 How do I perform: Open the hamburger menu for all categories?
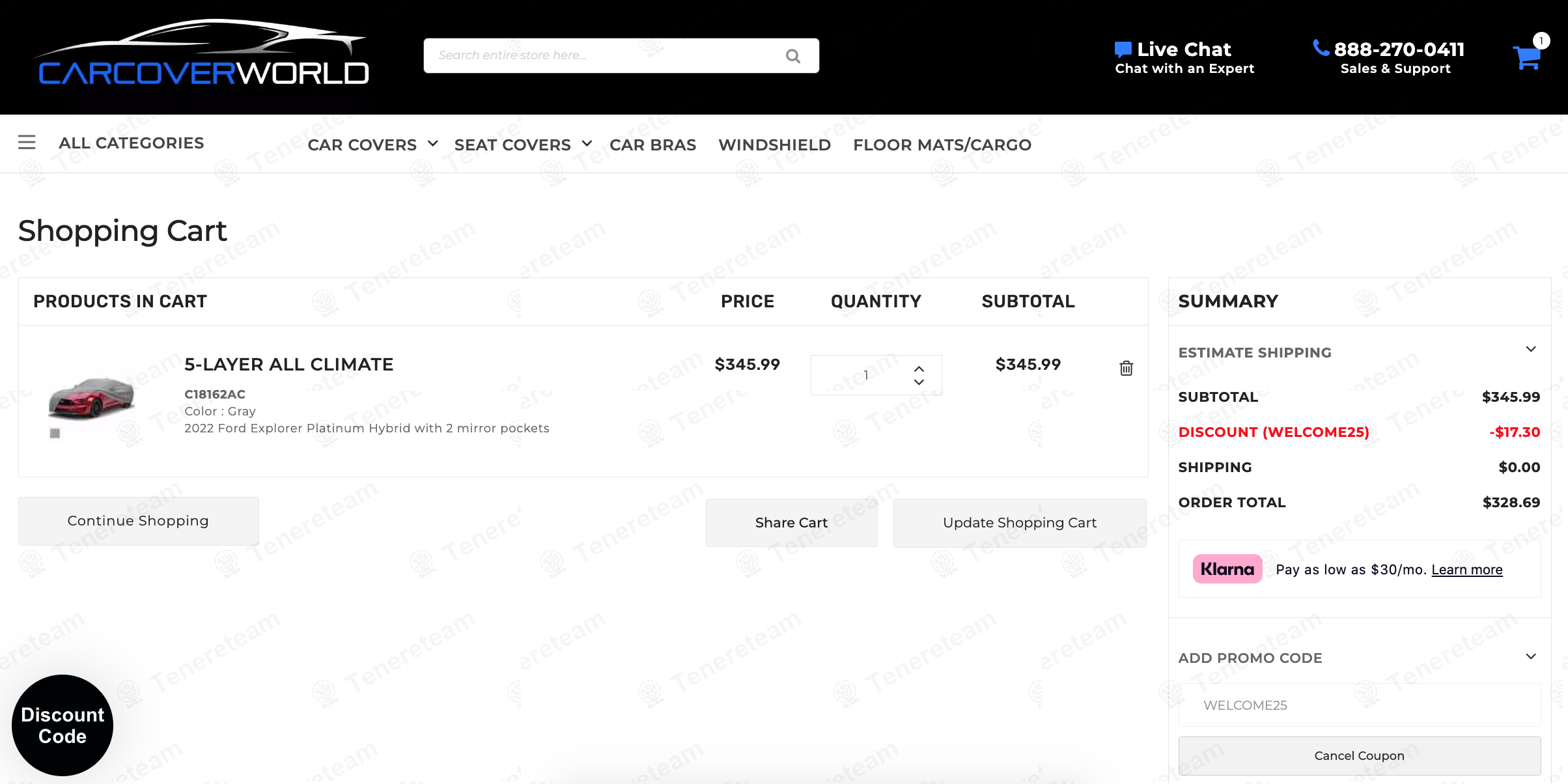(27, 143)
